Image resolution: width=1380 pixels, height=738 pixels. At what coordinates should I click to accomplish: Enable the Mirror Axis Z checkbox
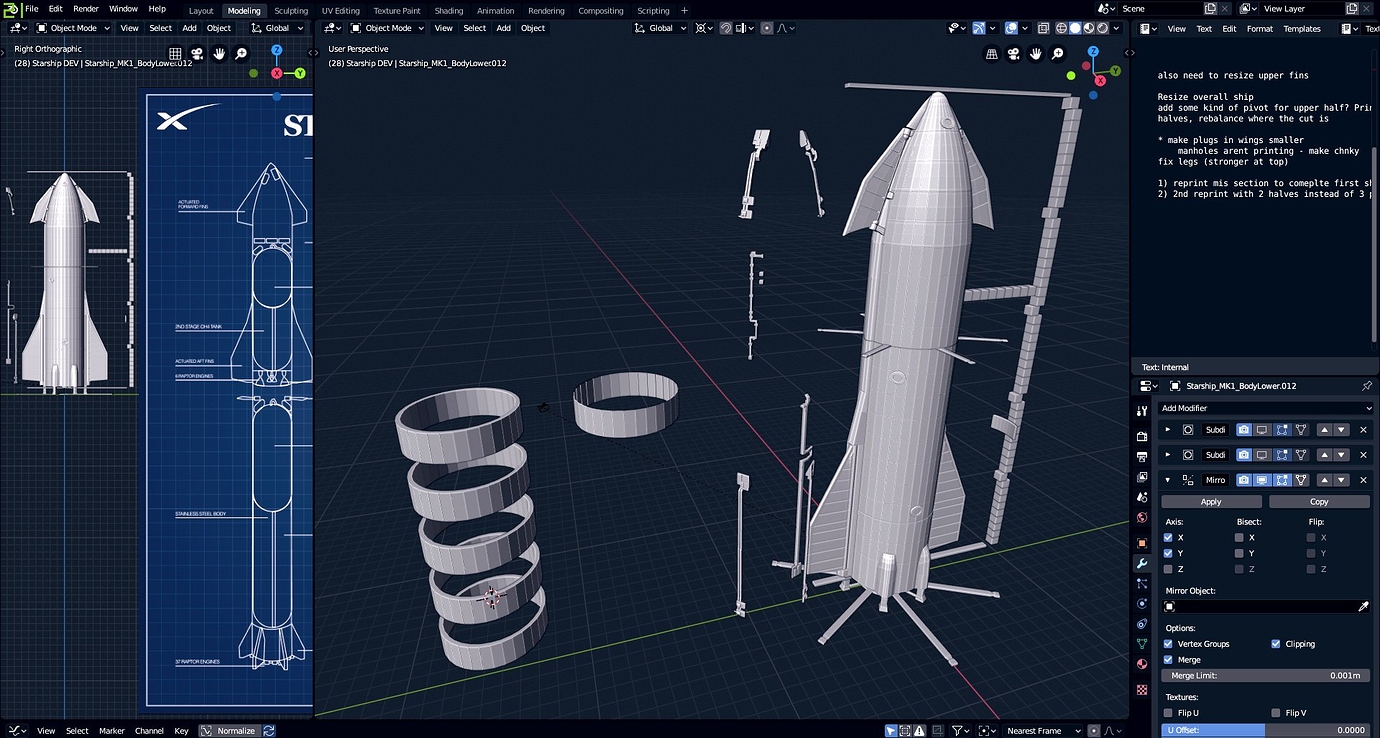(1168, 569)
